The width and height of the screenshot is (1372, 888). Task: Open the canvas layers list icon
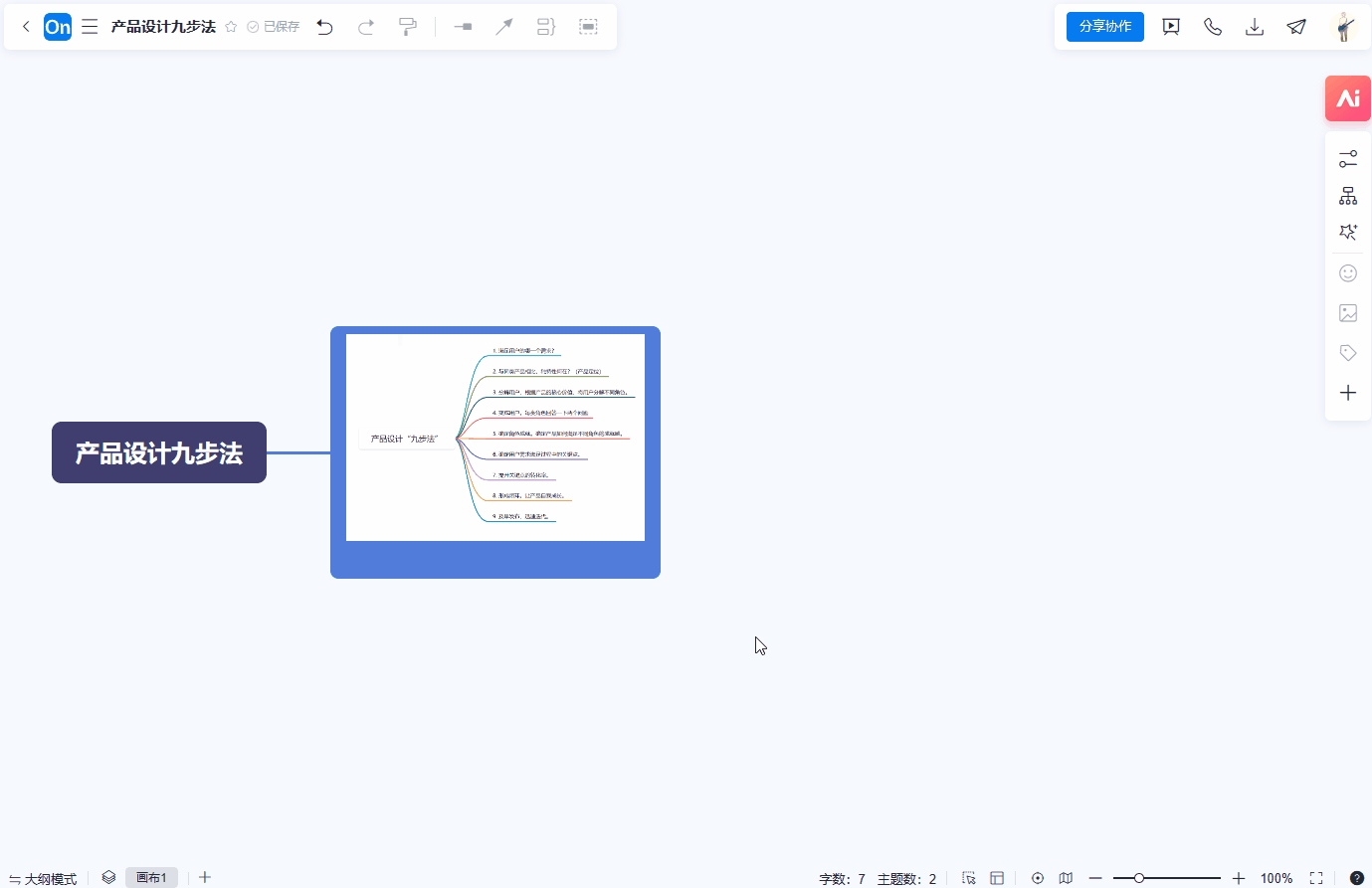click(x=108, y=877)
